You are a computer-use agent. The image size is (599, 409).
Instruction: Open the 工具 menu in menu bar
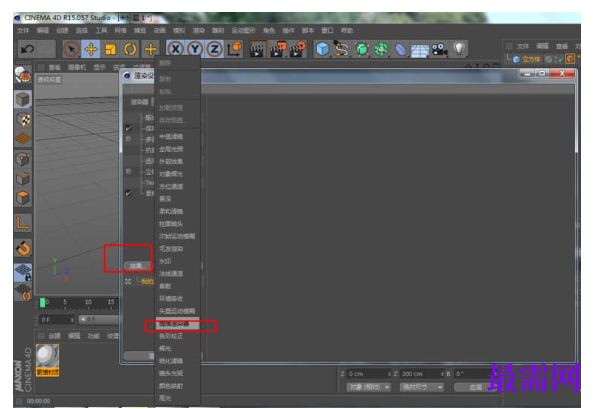point(101,31)
